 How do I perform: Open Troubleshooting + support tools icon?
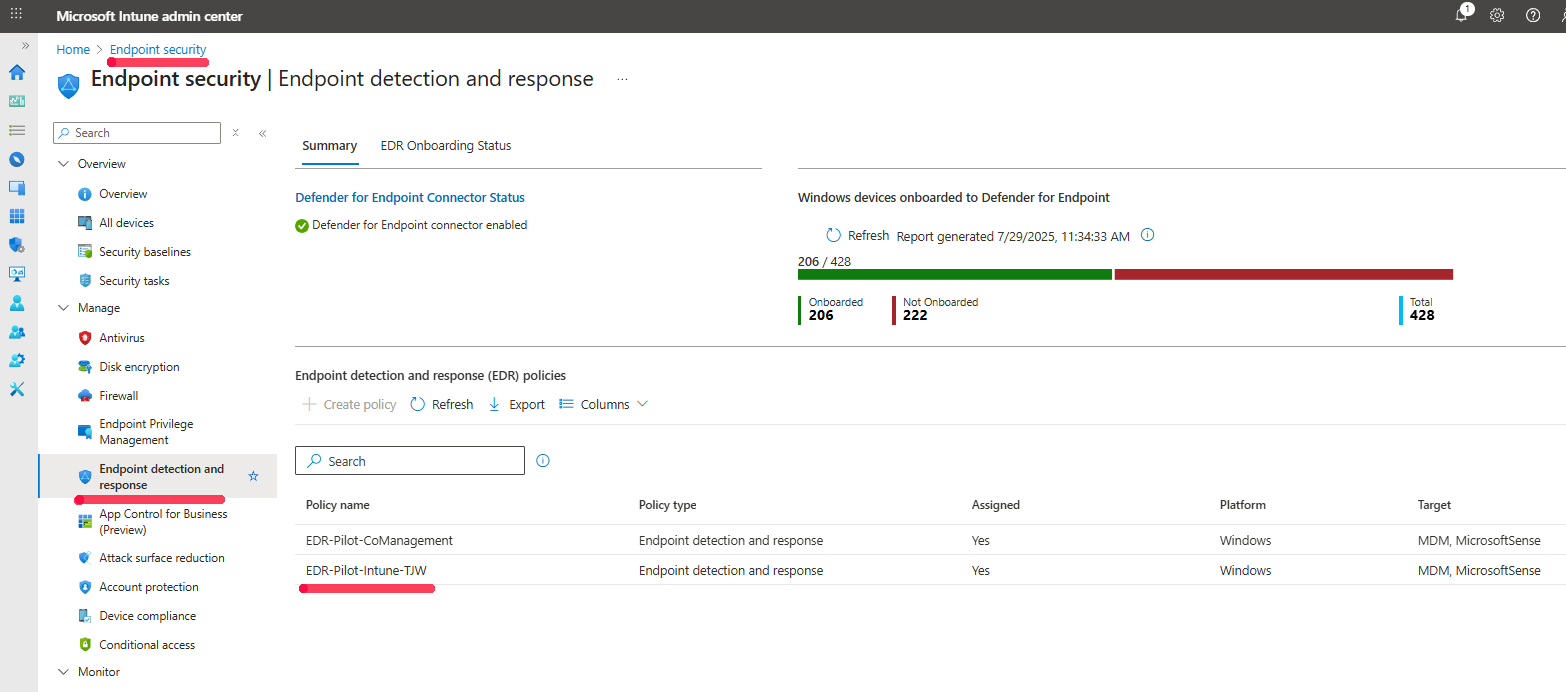17,389
